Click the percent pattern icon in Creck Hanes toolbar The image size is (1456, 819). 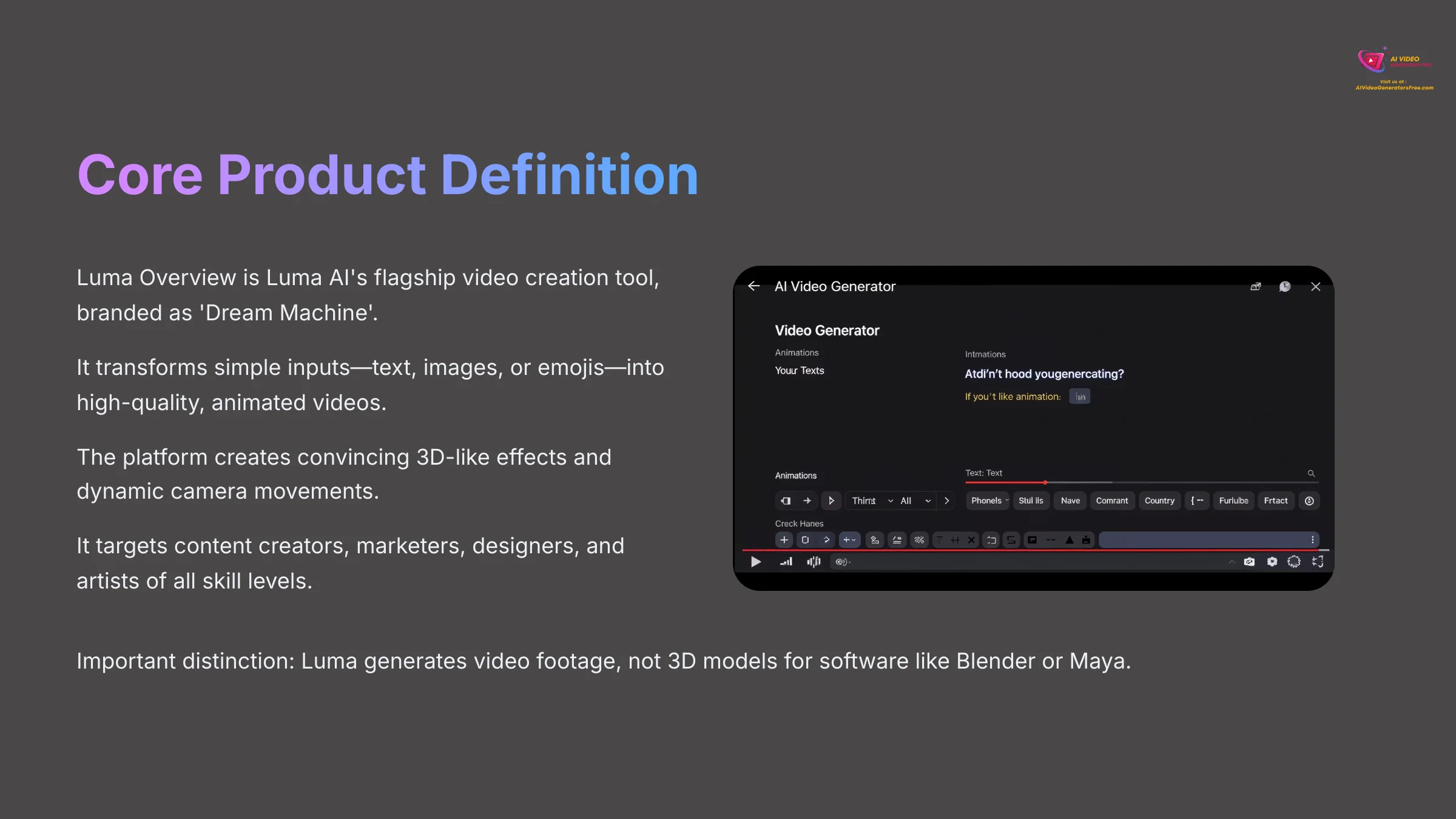(x=919, y=539)
